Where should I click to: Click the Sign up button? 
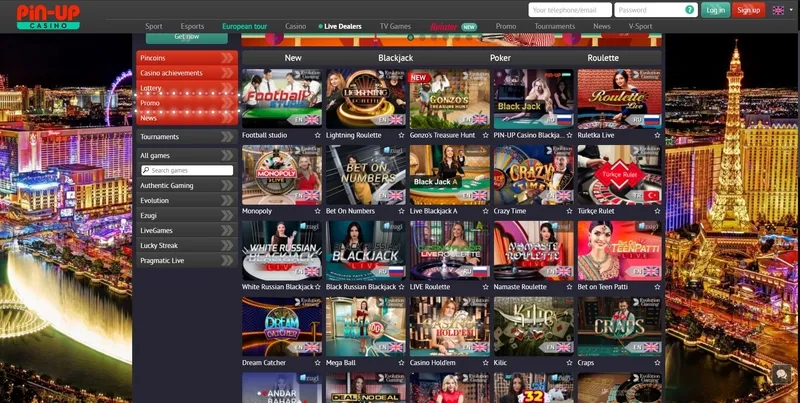[748, 10]
